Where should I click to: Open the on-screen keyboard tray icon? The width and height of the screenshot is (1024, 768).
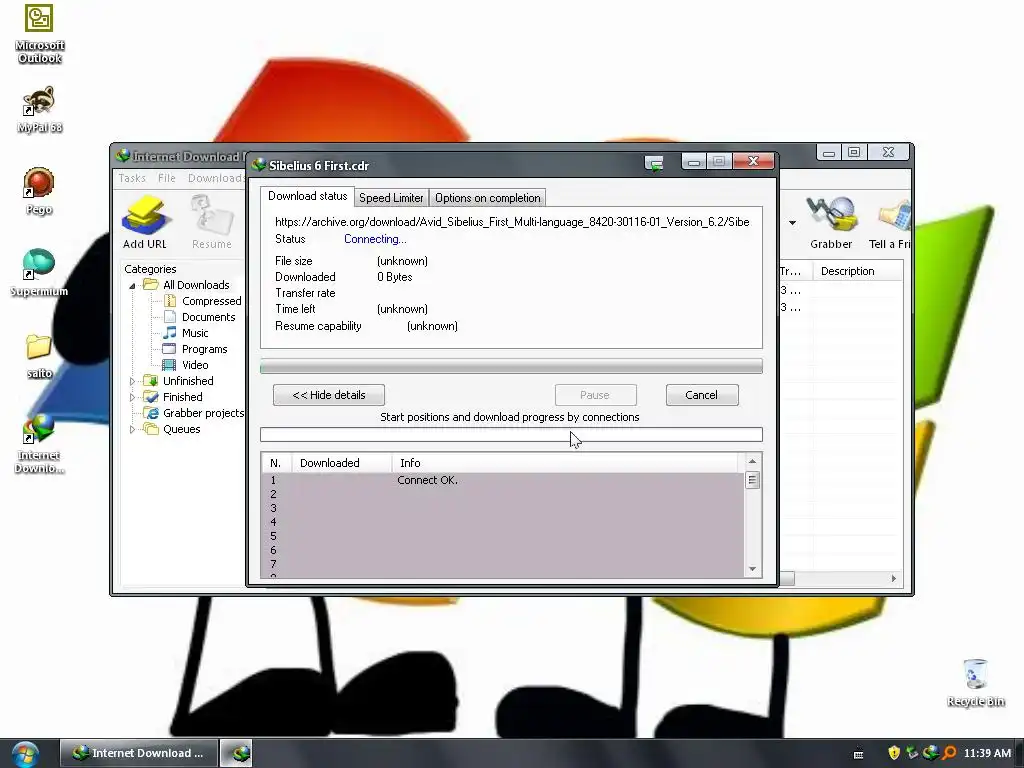(858, 754)
